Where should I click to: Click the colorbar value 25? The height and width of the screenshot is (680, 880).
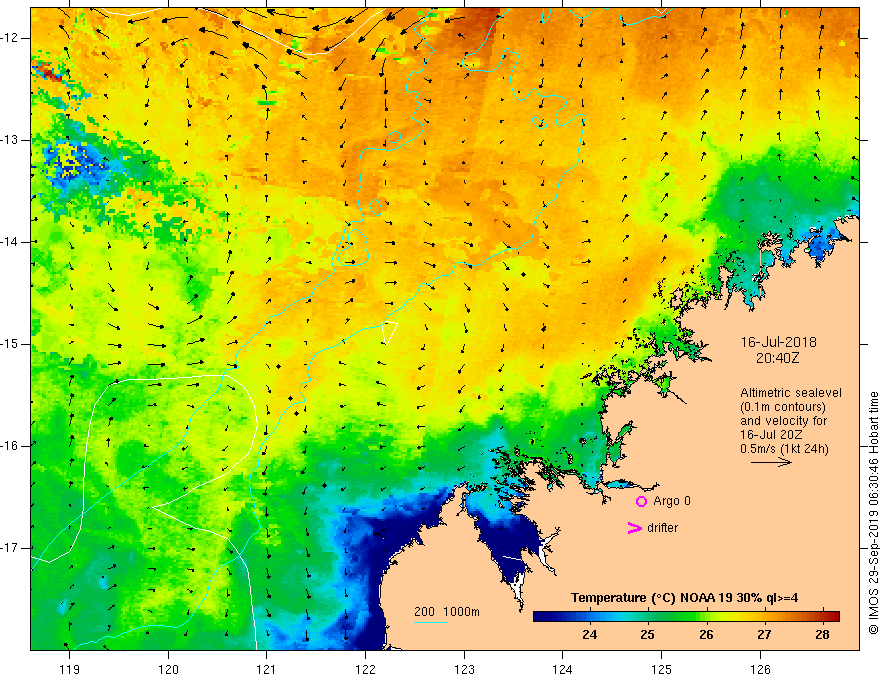coord(648,635)
